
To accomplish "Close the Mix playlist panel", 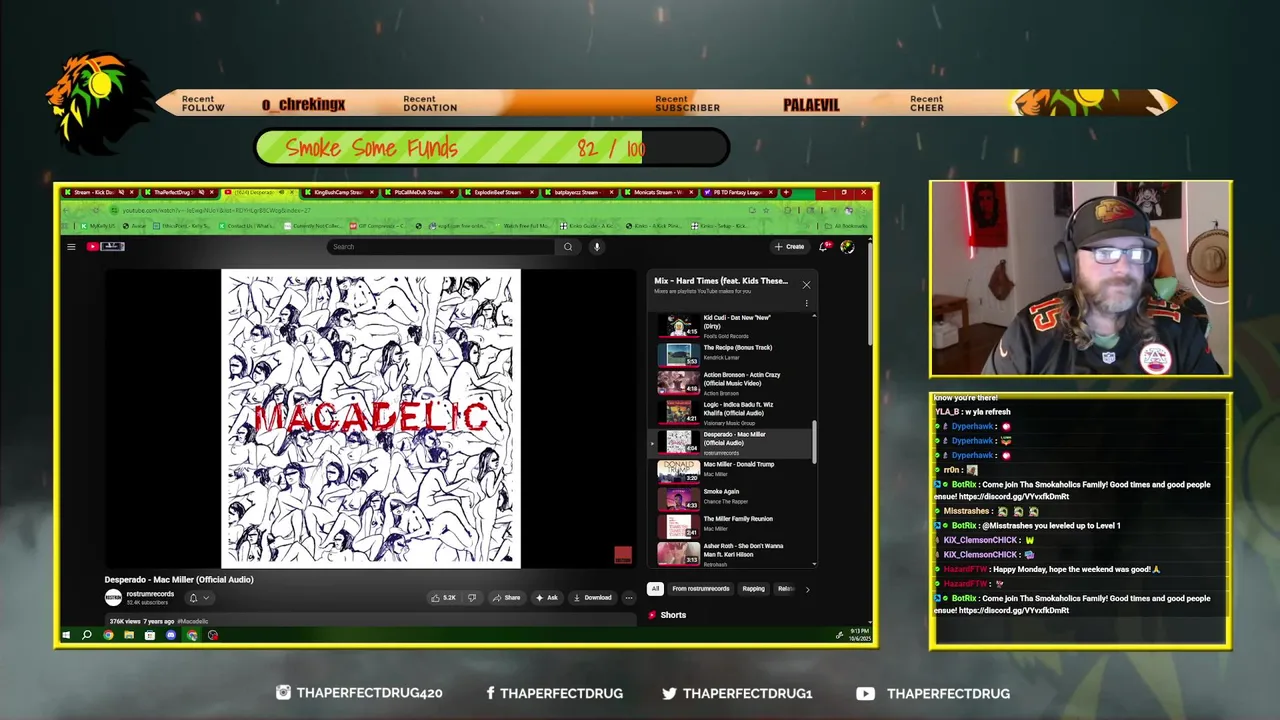I will coord(806,285).
